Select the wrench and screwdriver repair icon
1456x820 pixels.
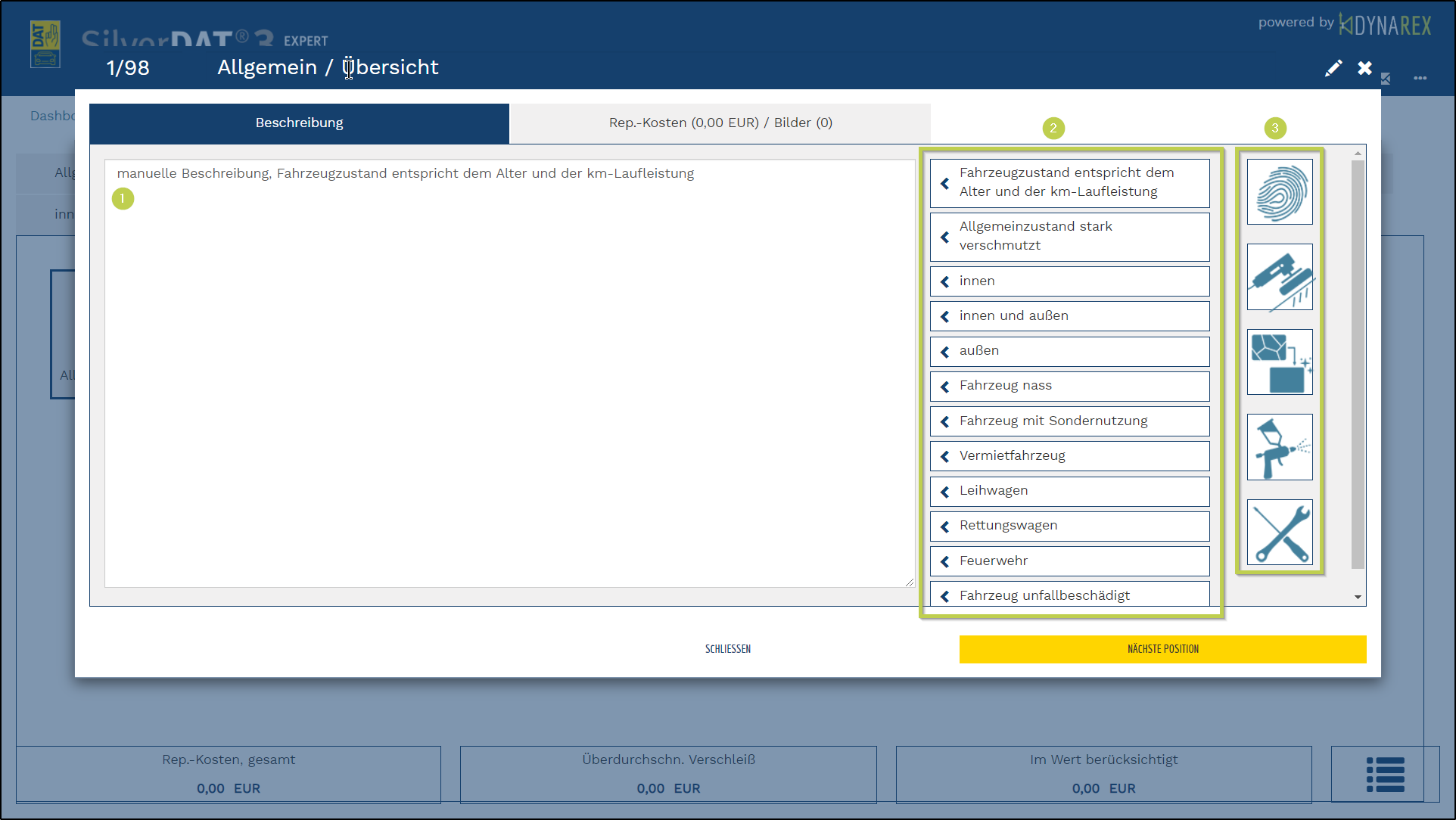[1280, 532]
